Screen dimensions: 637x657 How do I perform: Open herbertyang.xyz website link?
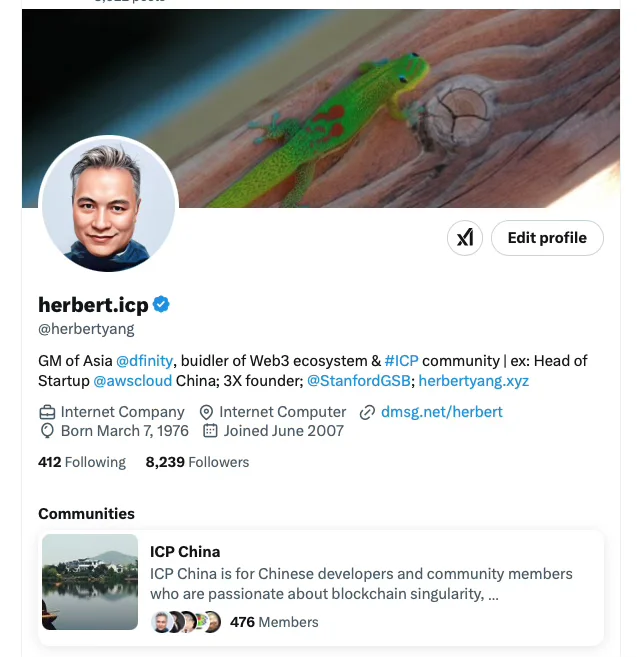click(474, 381)
